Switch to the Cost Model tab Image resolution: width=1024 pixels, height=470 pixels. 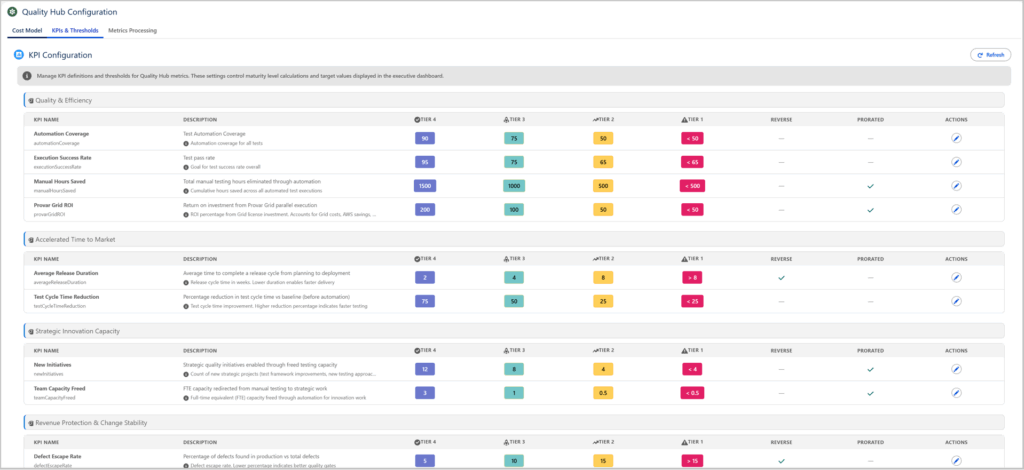pos(26,31)
